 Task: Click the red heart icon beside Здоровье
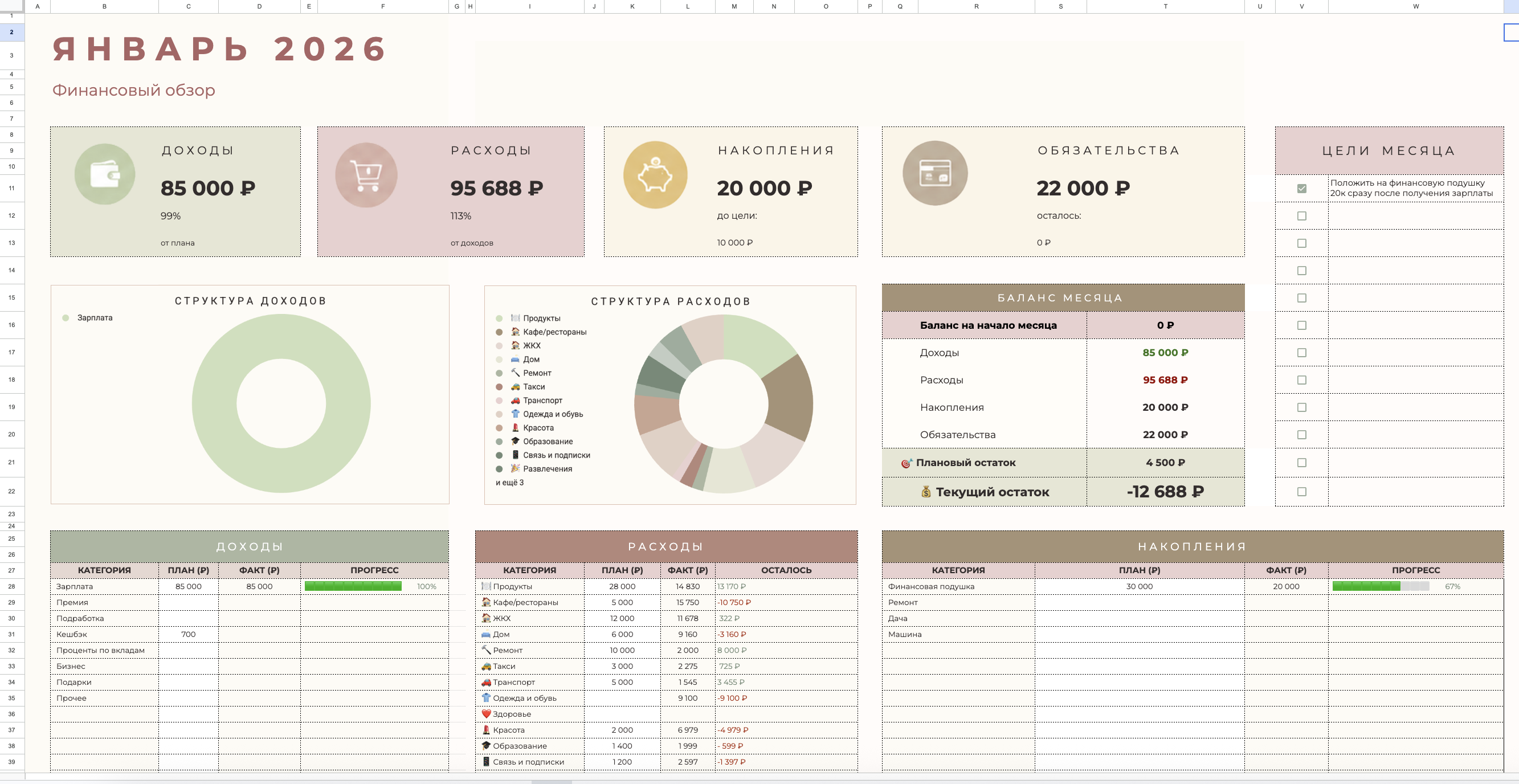point(487,714)
